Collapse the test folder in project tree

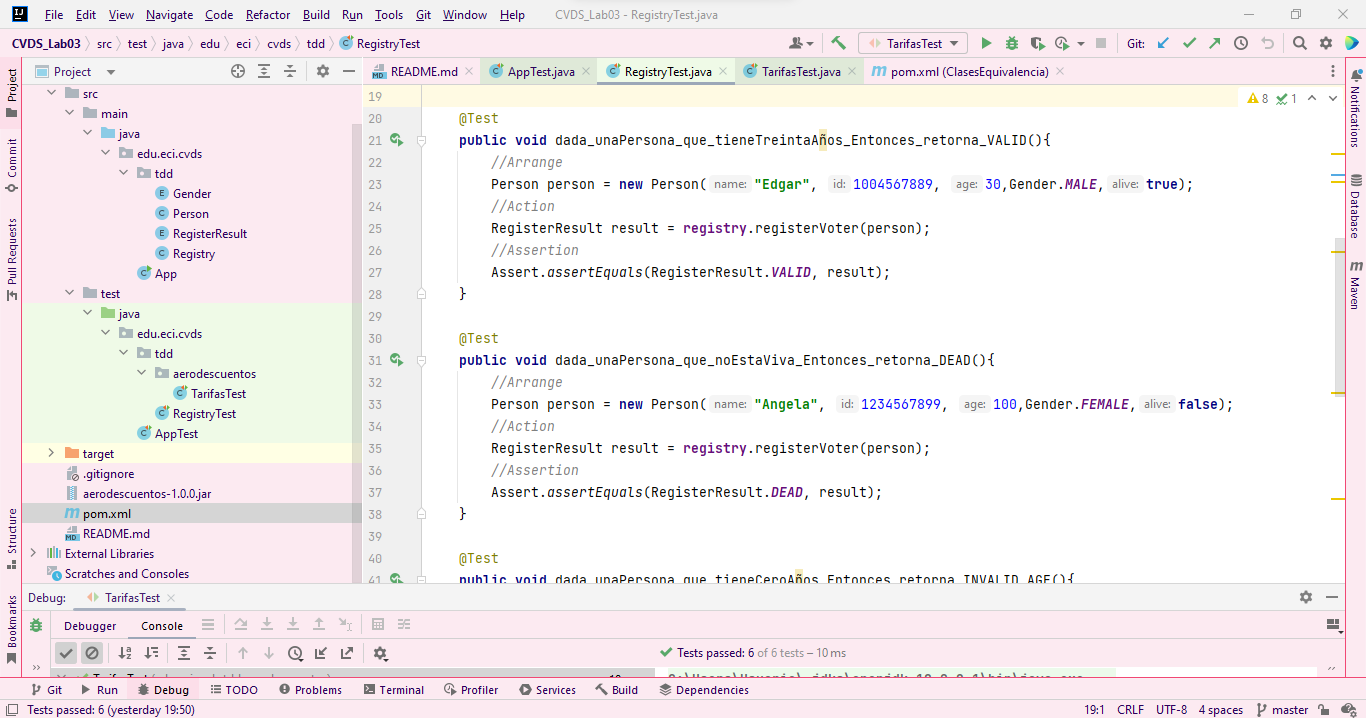click(69, 293)
